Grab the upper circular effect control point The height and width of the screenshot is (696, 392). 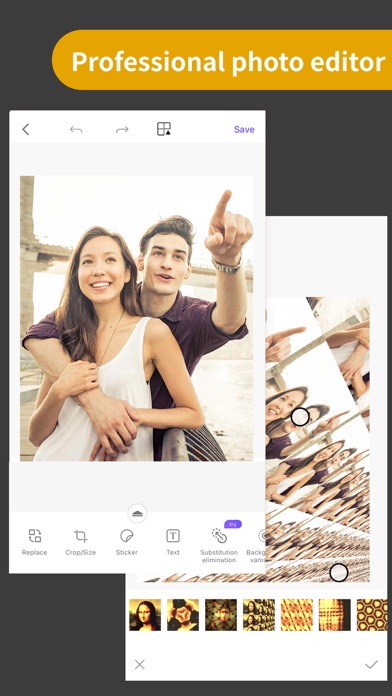[x=300, y=417]
